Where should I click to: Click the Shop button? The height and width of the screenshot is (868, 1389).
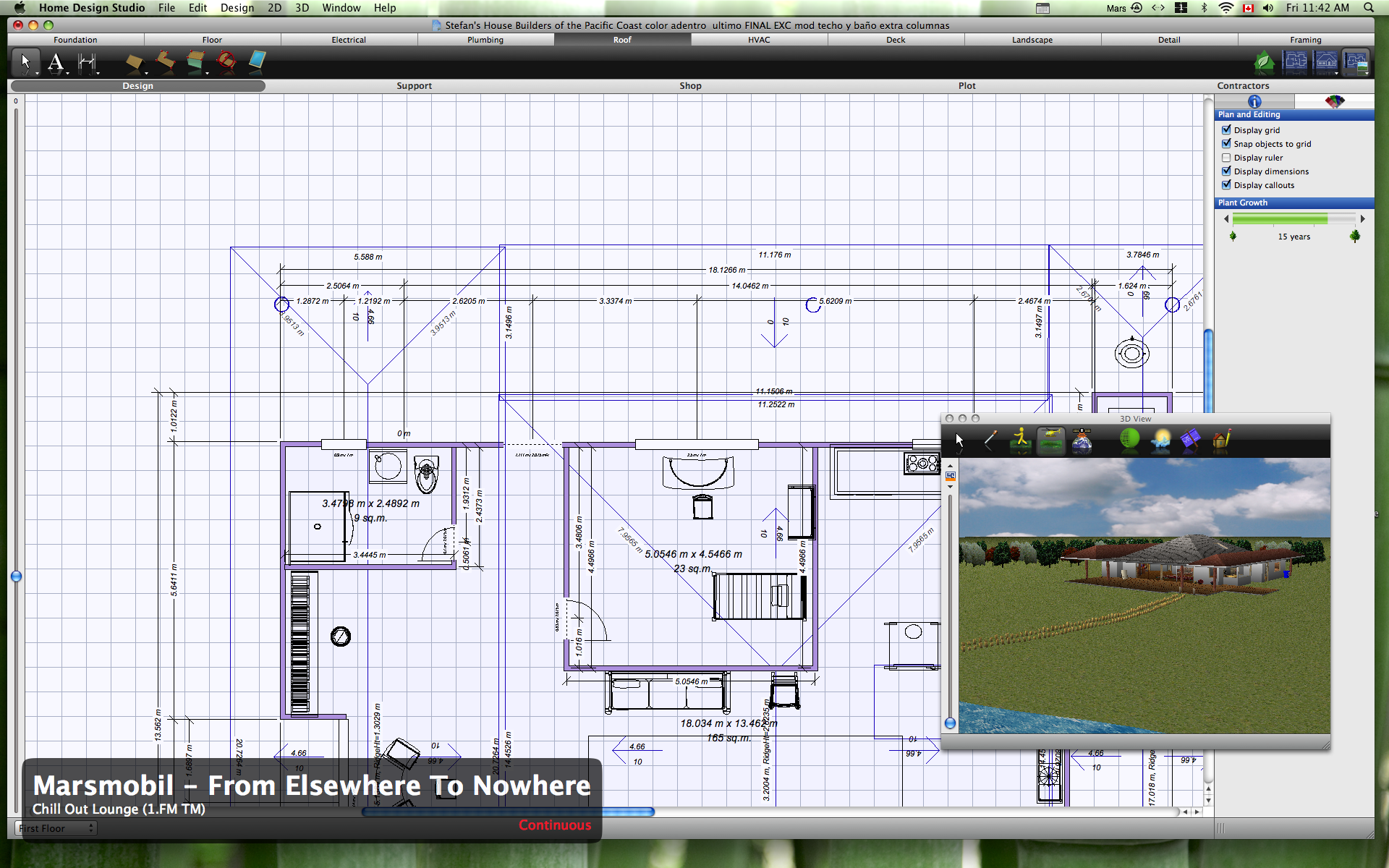point(690,85)
